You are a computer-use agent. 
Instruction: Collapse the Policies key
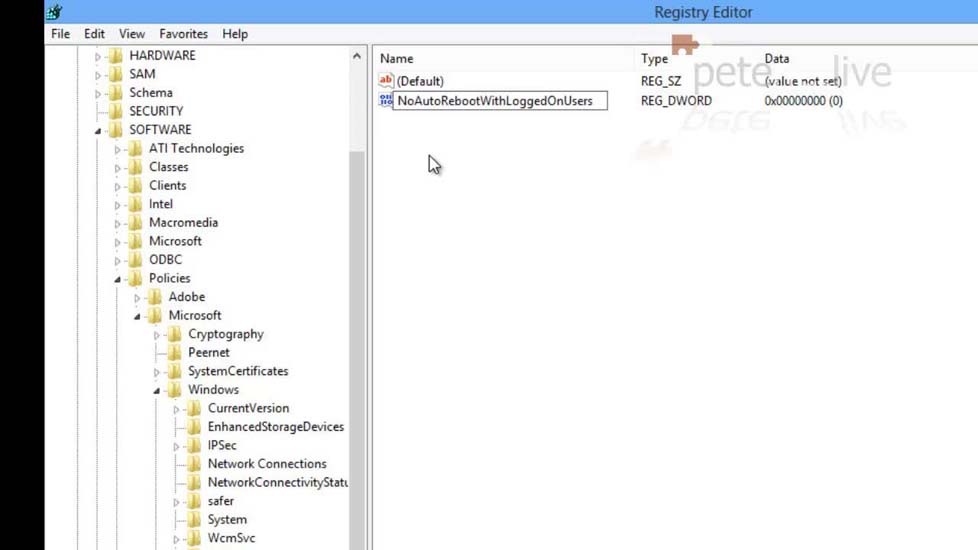pyautogui.click(x=117, y=279)
